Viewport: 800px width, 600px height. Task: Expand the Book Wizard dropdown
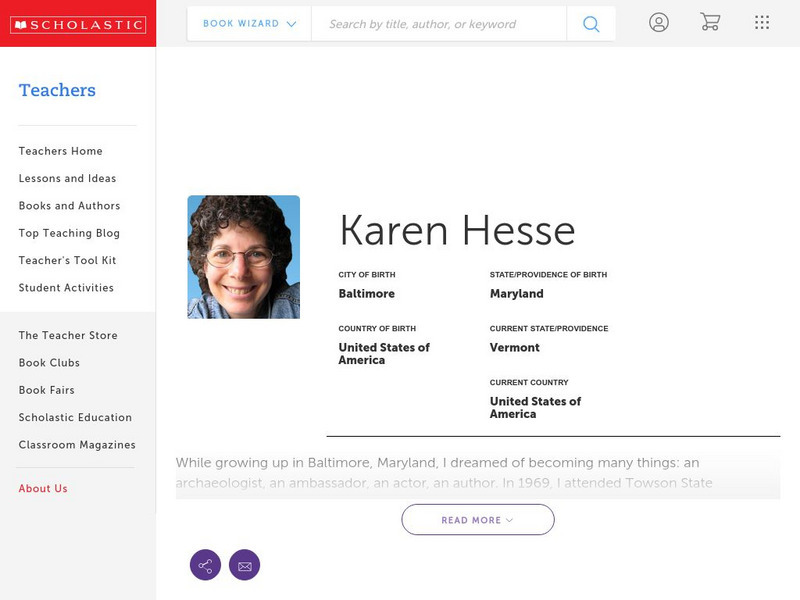(249, 24)
